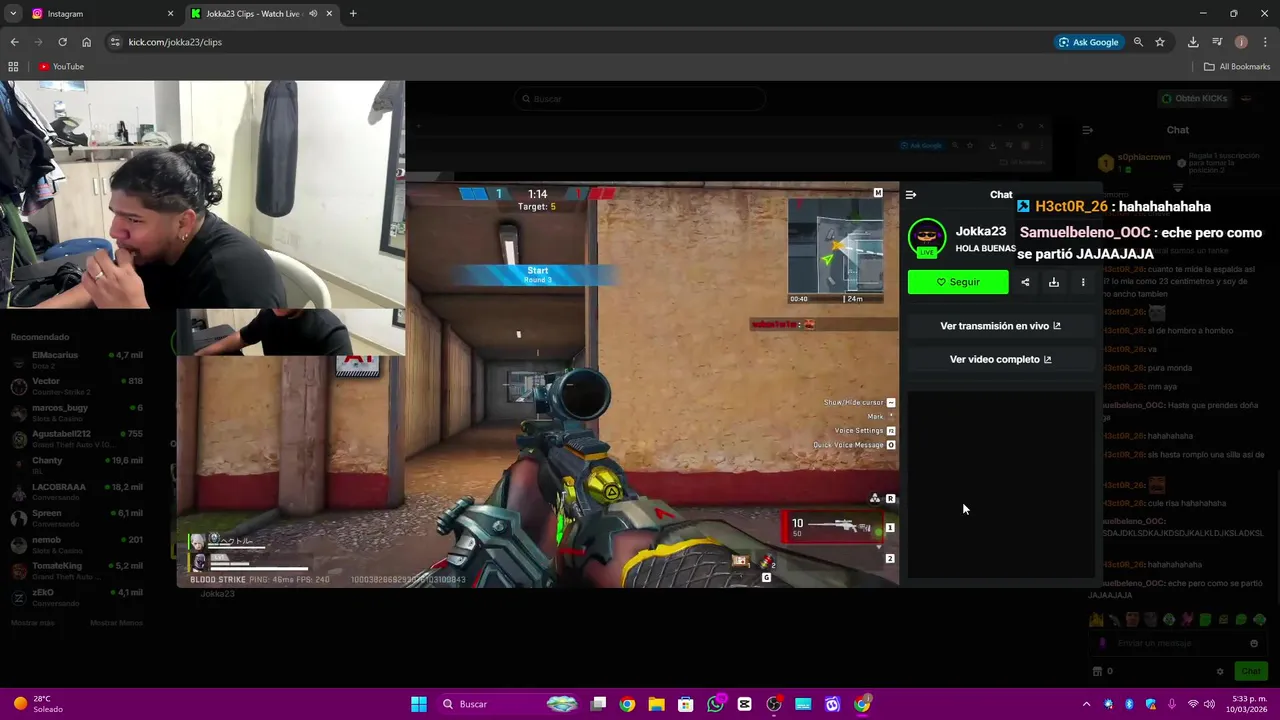Open the Chrome three-dot menu
The image size is (1280, 720).
(x=1265, y=42)
